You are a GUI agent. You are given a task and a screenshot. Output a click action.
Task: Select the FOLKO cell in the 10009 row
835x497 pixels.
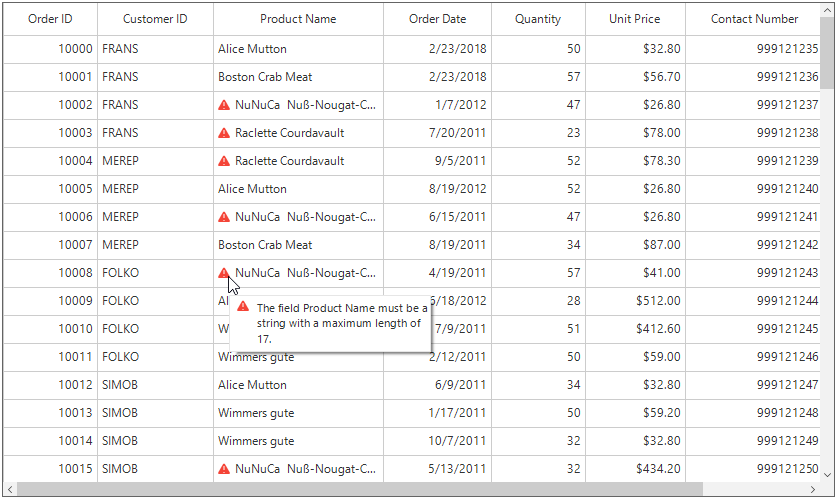155,301
